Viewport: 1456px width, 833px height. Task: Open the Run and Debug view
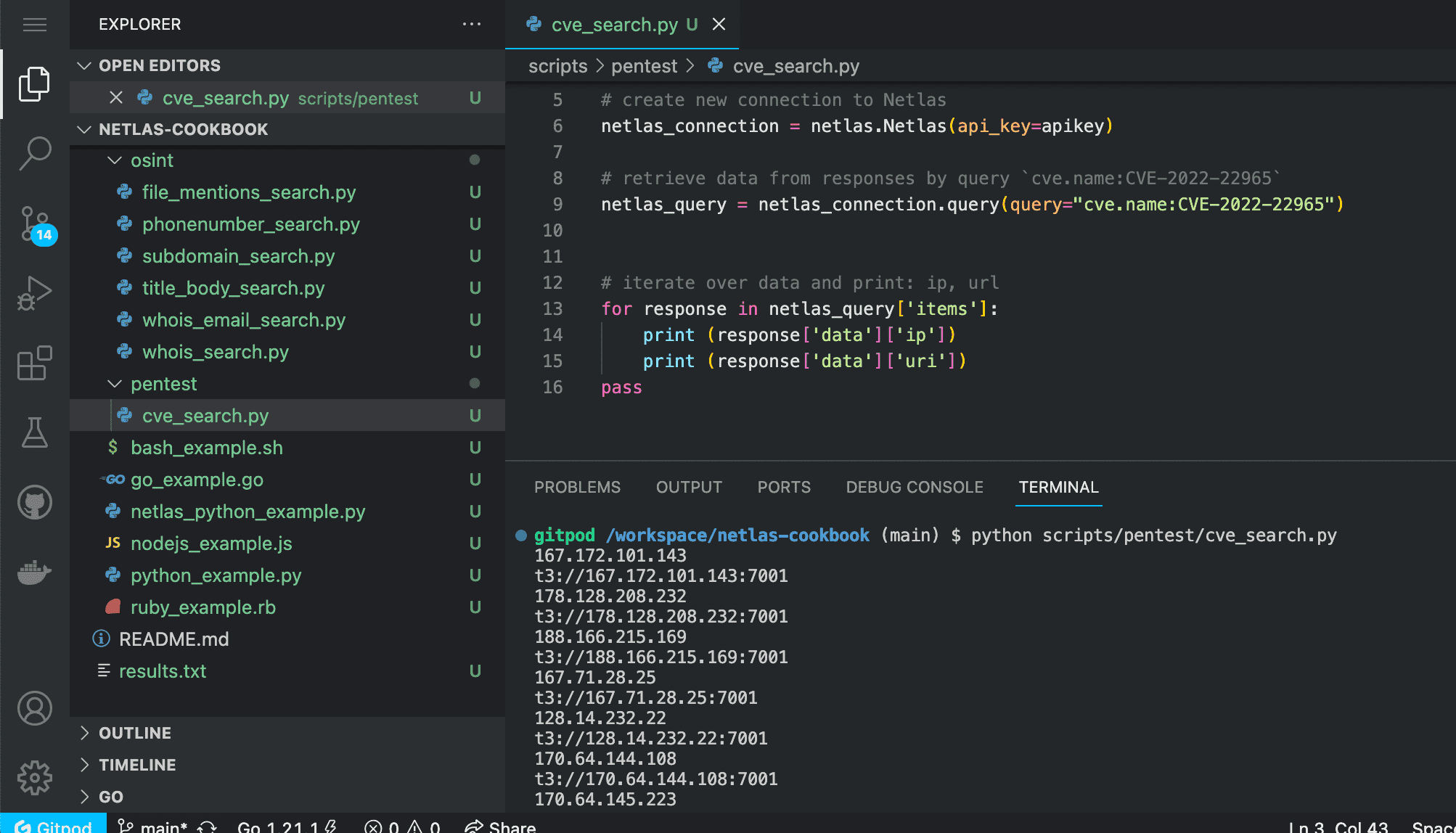pos(34,292)
